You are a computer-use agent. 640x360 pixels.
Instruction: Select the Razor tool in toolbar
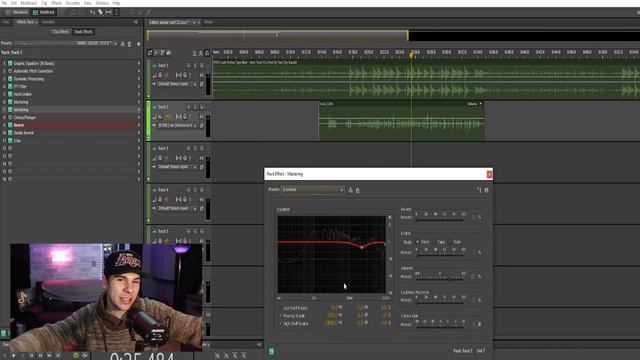(x=100, y=12)
